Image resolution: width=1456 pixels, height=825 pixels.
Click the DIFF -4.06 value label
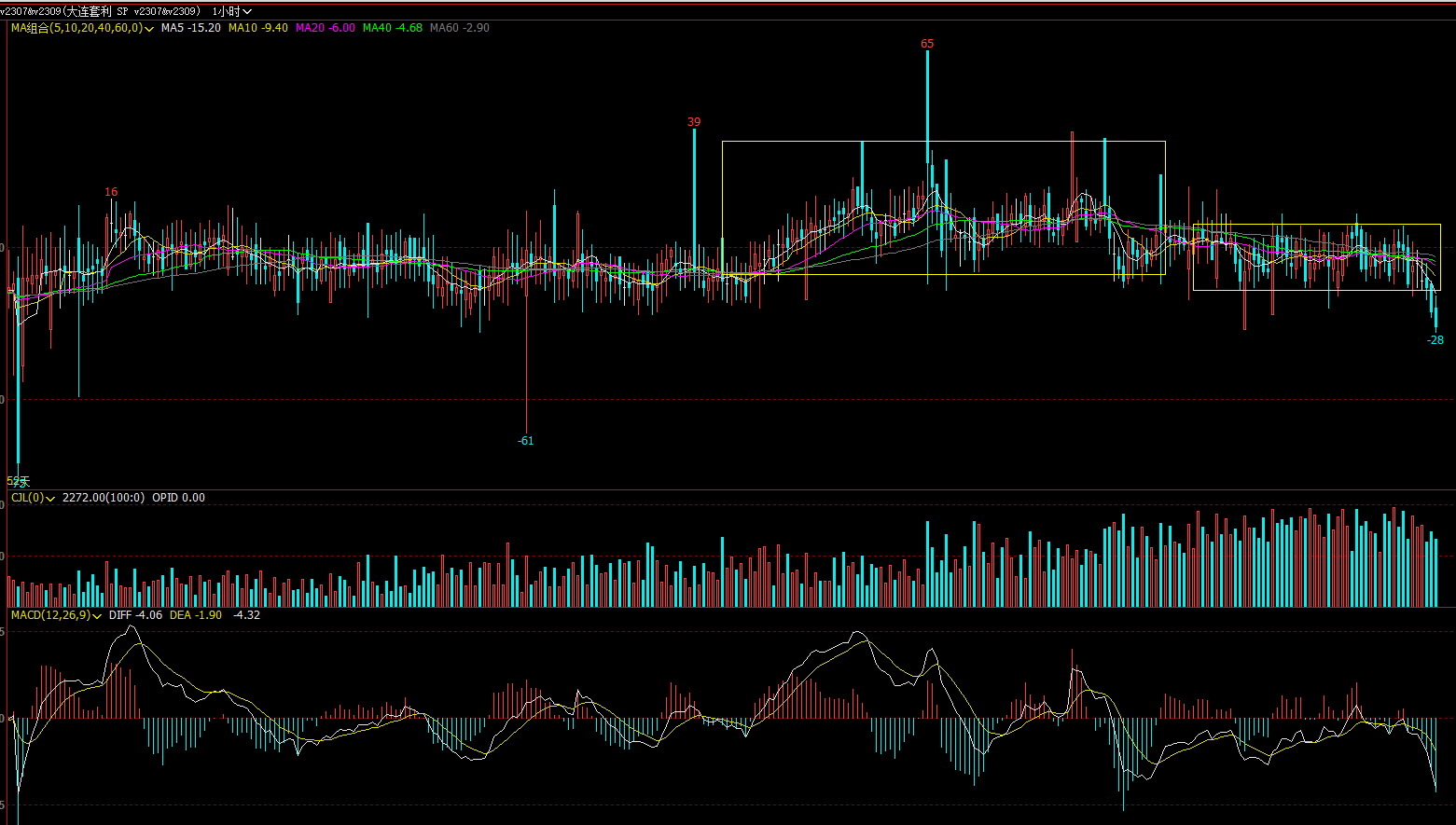[135, 615]
